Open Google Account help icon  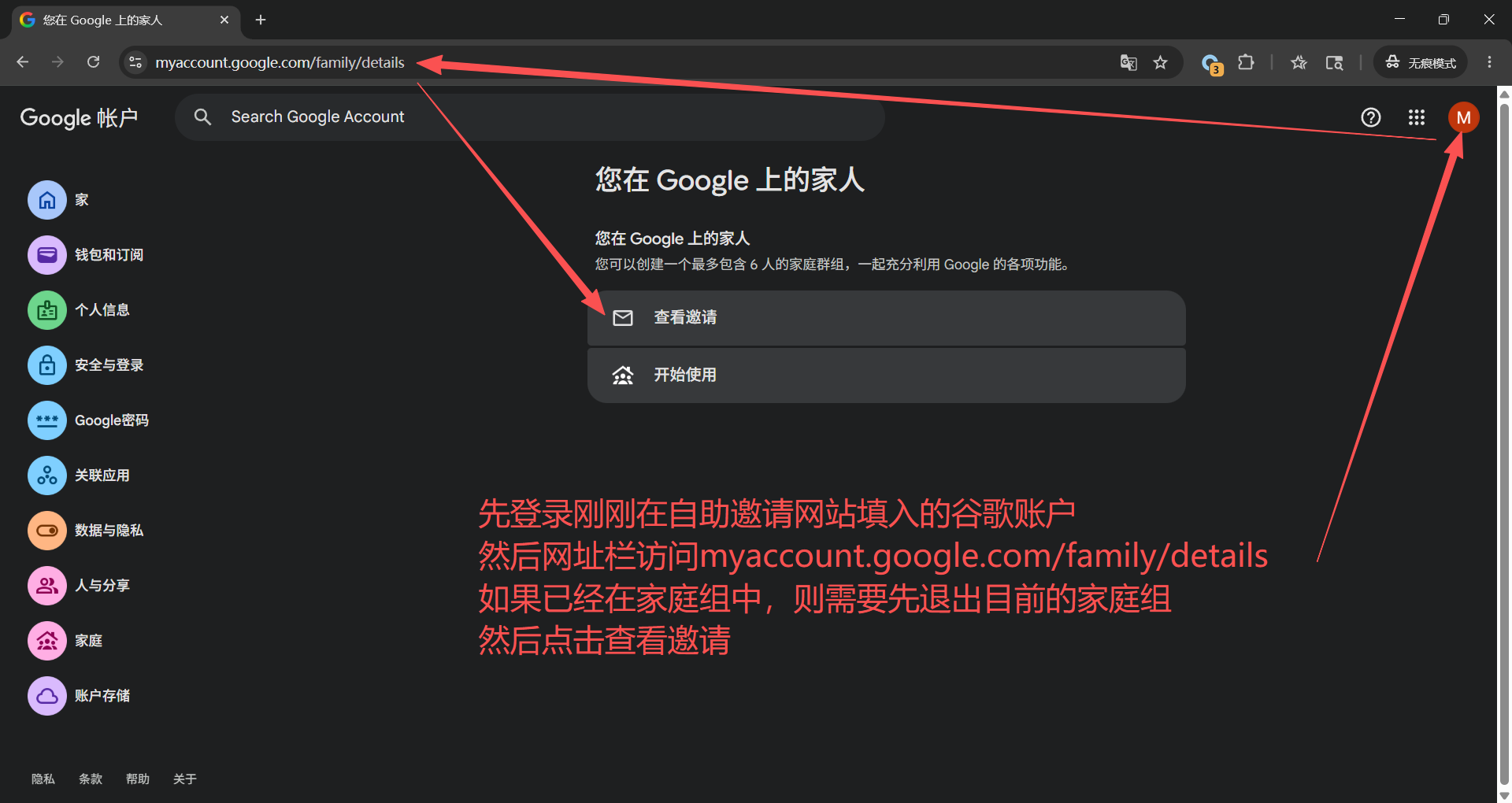pos(1371,117)
